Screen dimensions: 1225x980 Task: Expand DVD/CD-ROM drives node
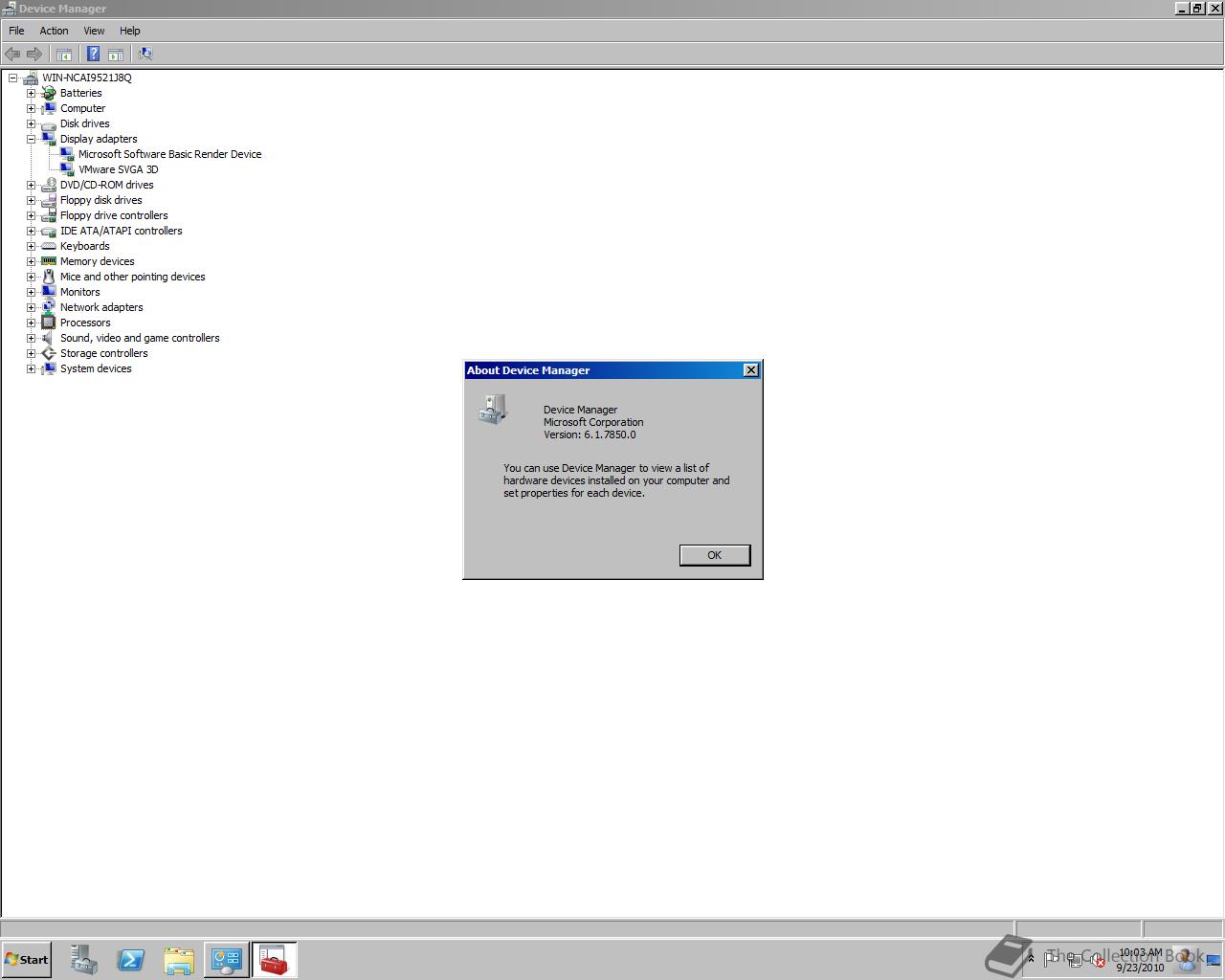31,185
